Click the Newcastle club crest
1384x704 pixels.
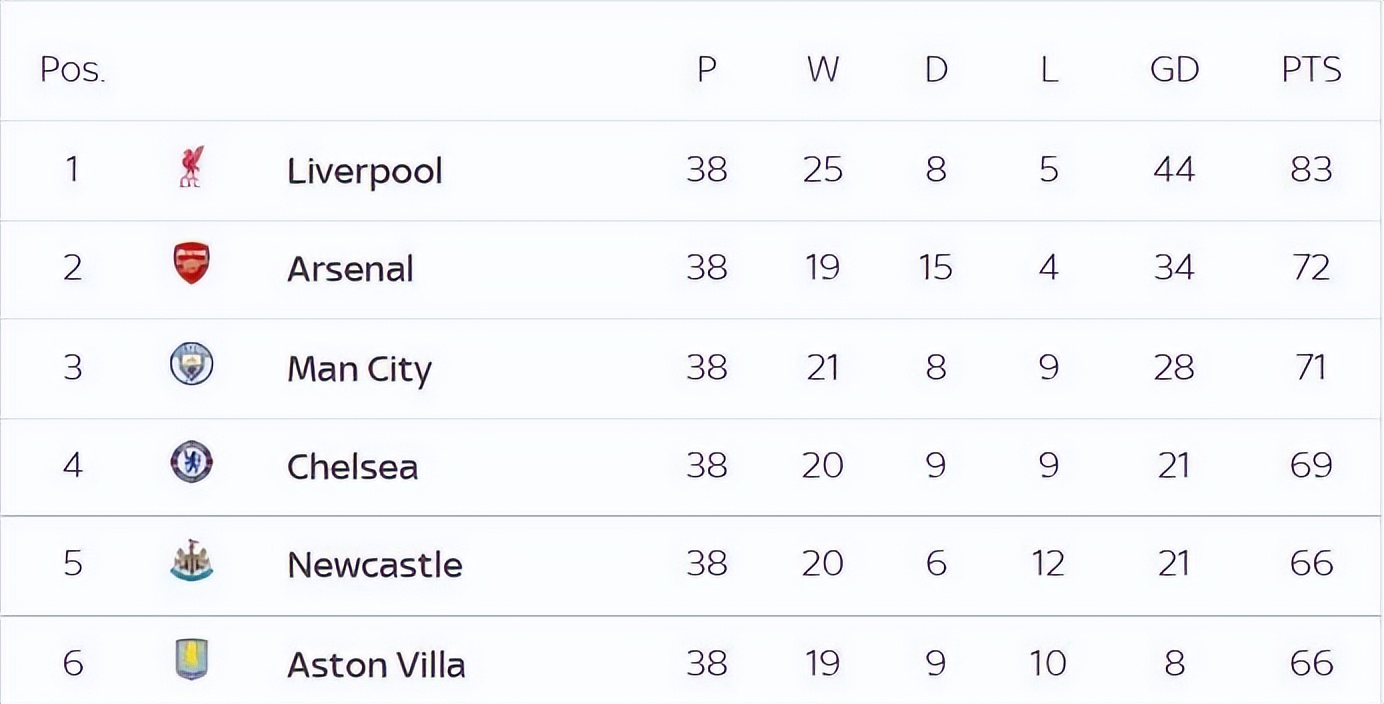pos(191,561)
